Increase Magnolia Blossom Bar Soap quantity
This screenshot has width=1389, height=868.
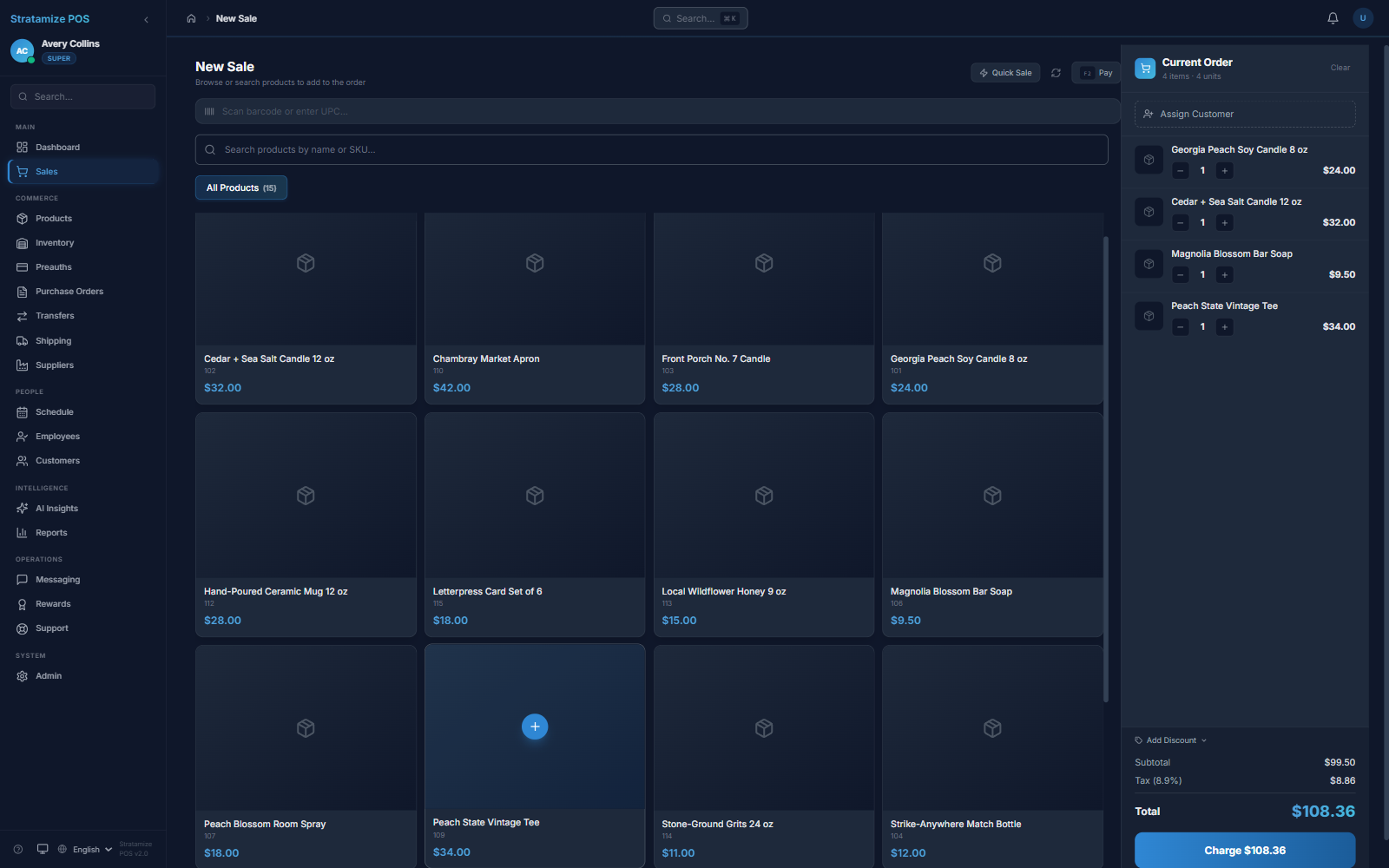tap(1225, 275)
